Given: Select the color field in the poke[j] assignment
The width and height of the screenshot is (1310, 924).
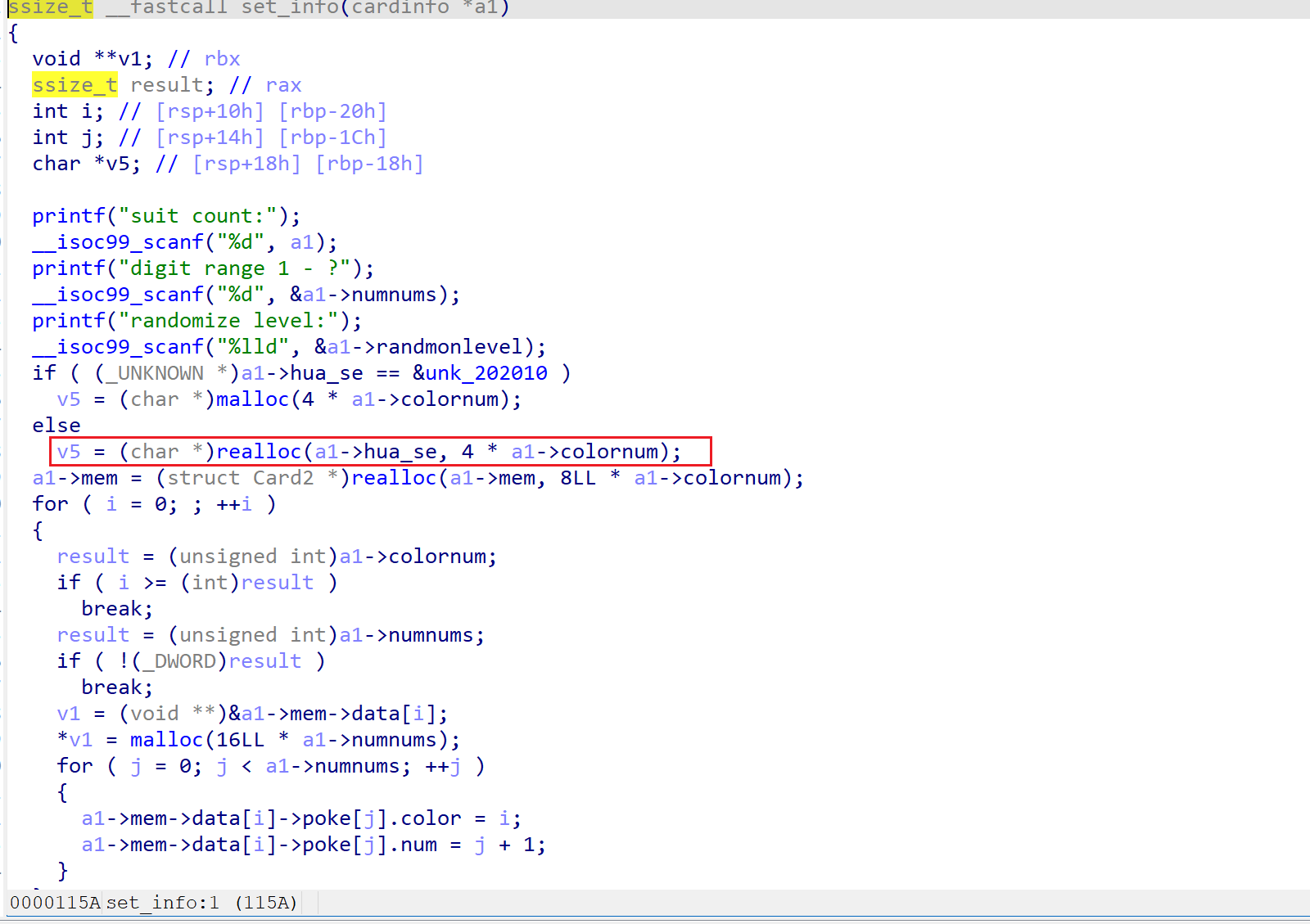Looking at the screenshot, I should click(431, 818).
